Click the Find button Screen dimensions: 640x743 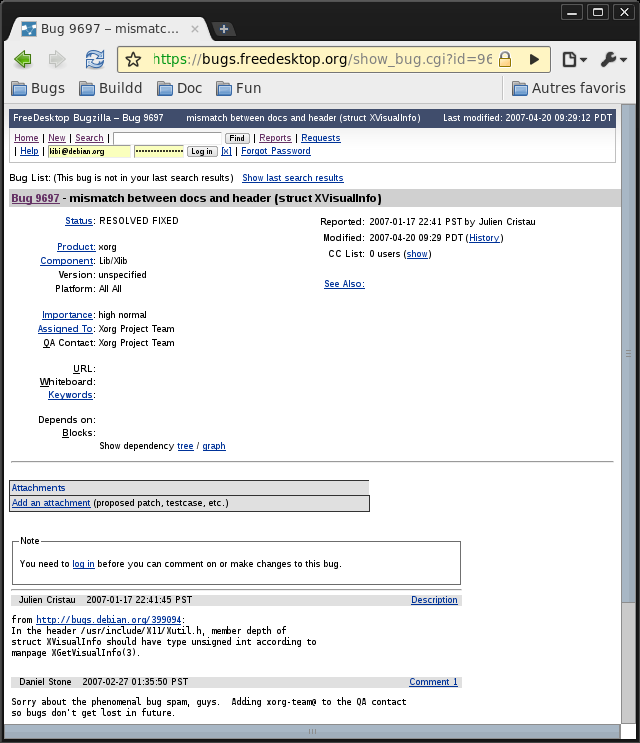click(x=237, y=138)
